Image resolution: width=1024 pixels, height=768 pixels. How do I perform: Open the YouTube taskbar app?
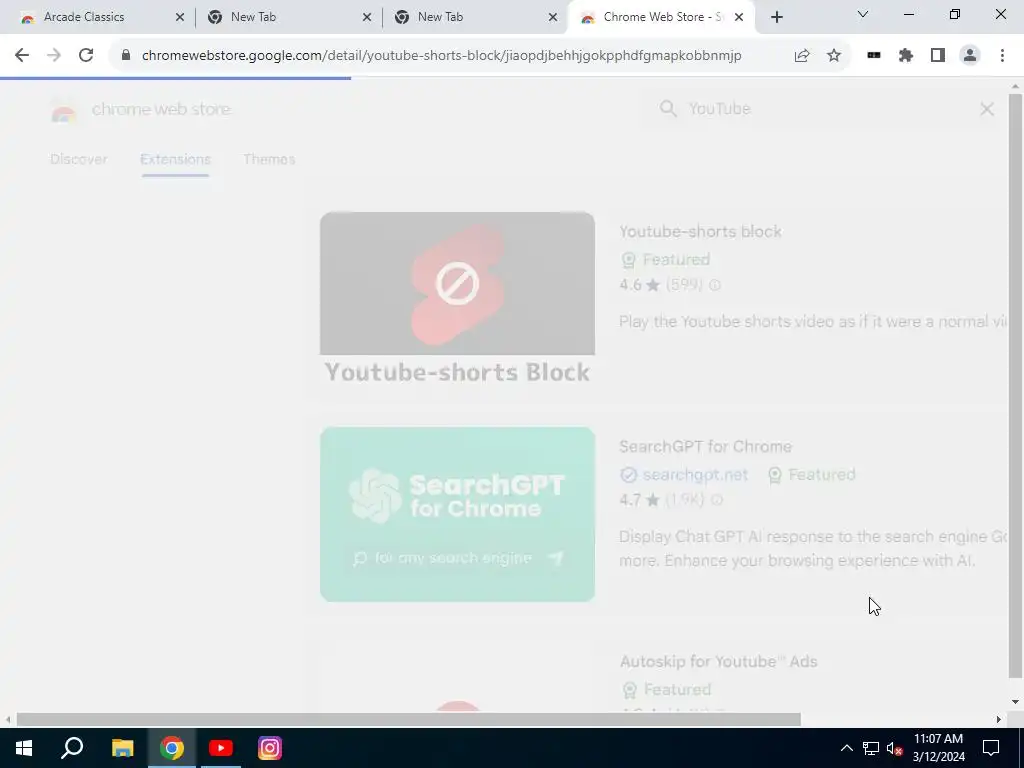[221, 748]
